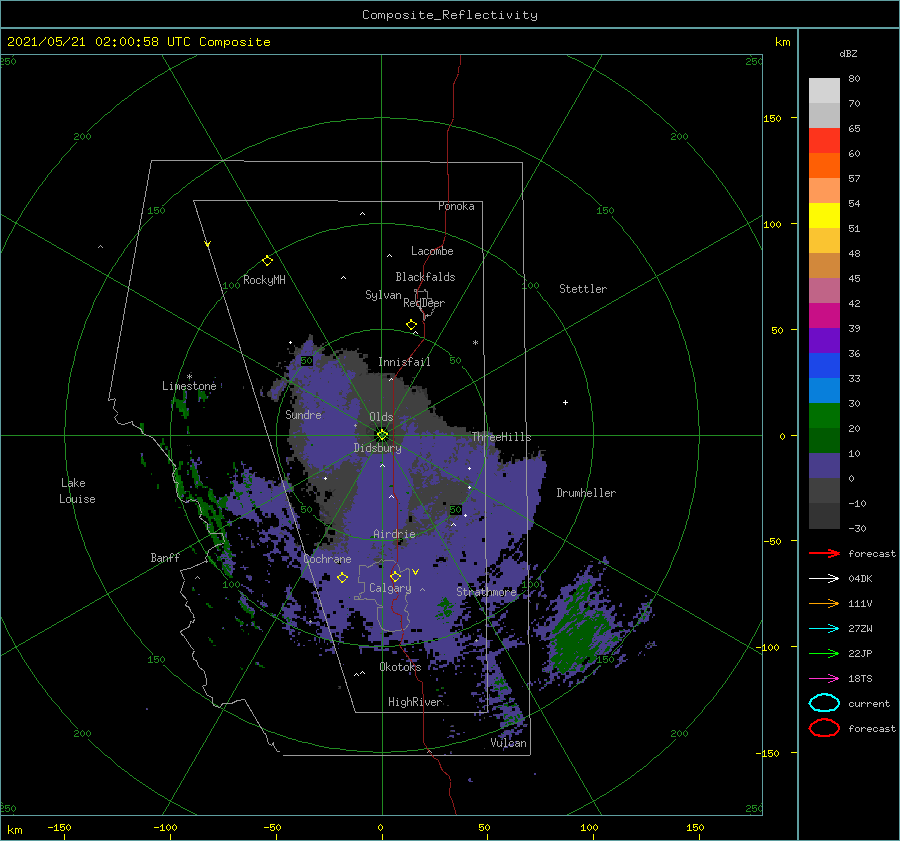Click the Lacombe town label

click(432, 251)
